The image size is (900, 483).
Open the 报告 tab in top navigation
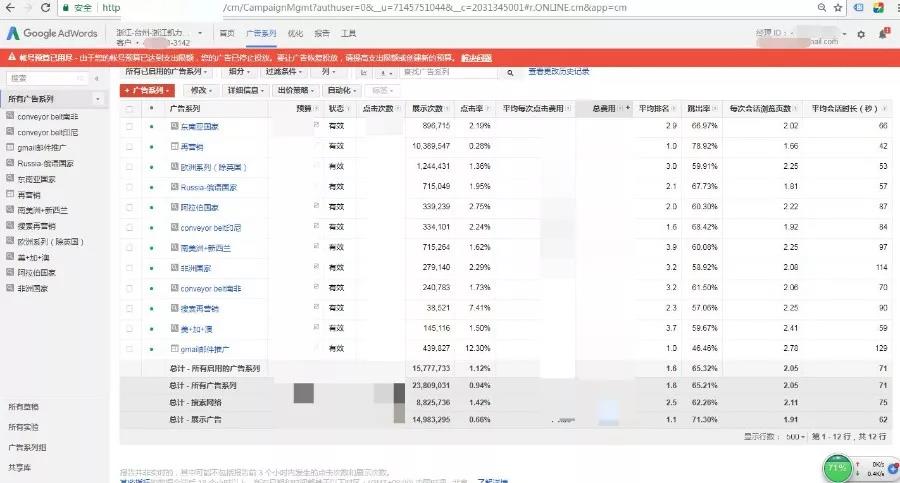click(x=322, y=33)
